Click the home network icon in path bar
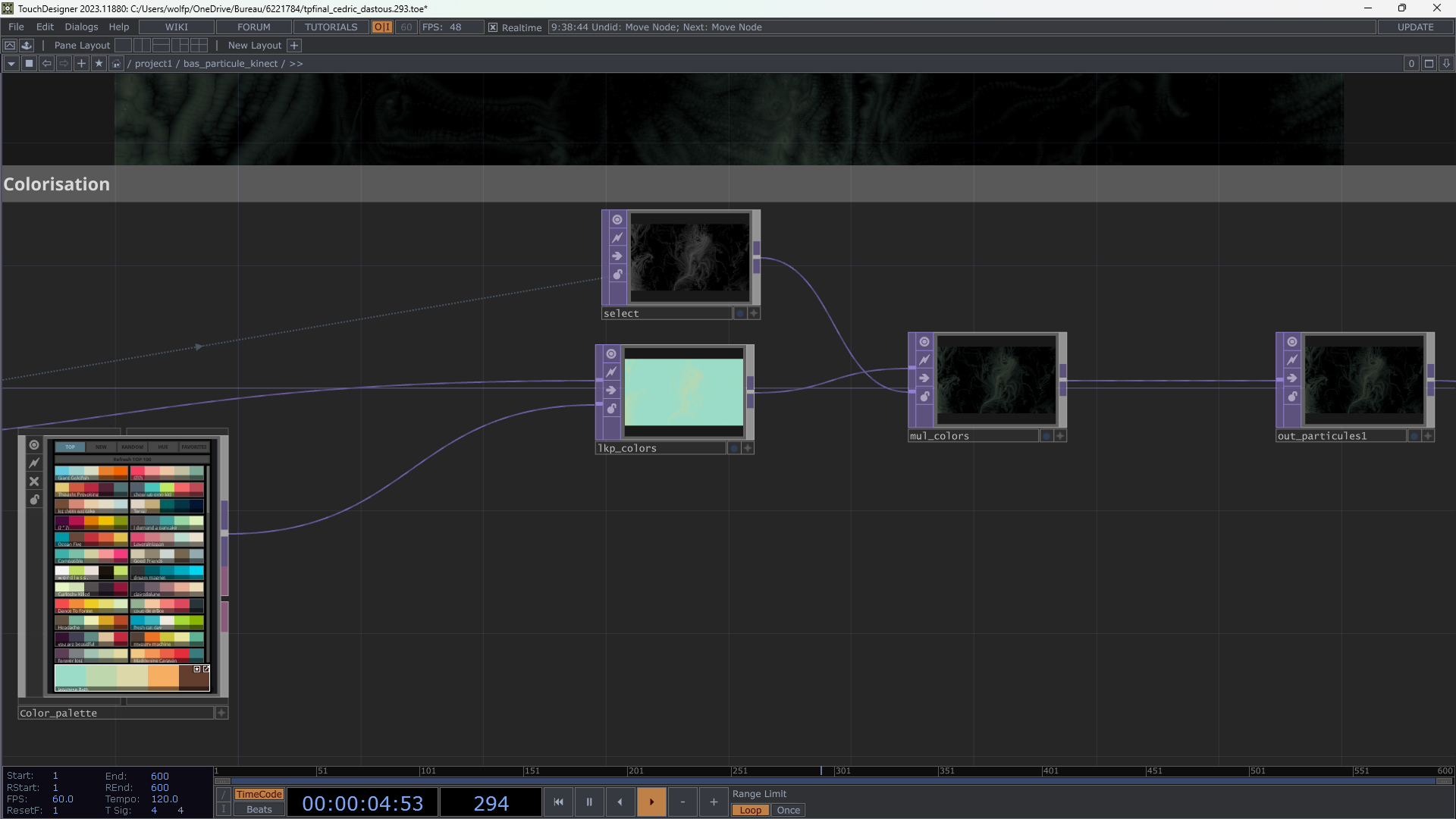 116,64
